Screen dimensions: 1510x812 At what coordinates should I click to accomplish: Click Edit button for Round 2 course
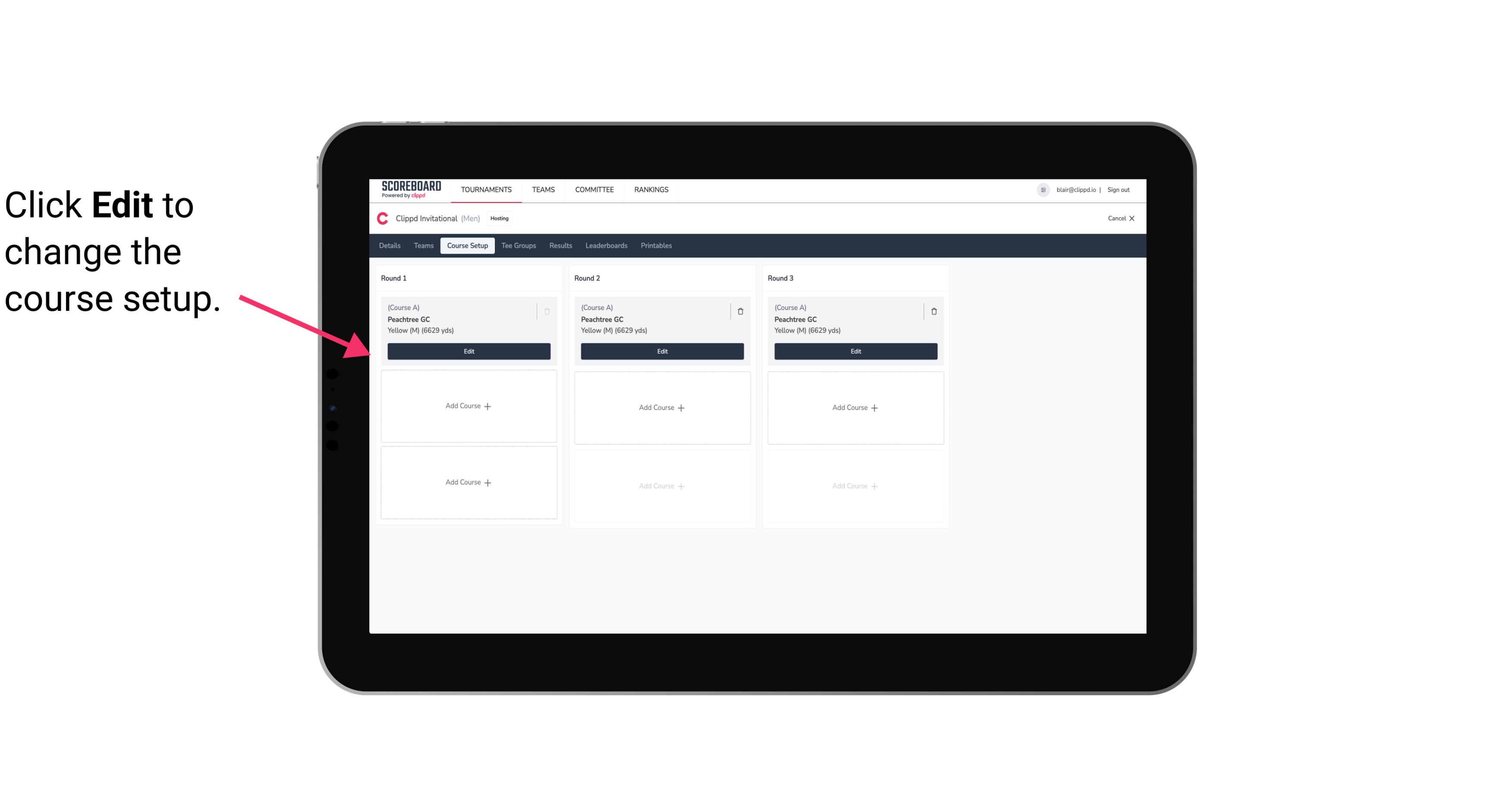pos(662,350)
